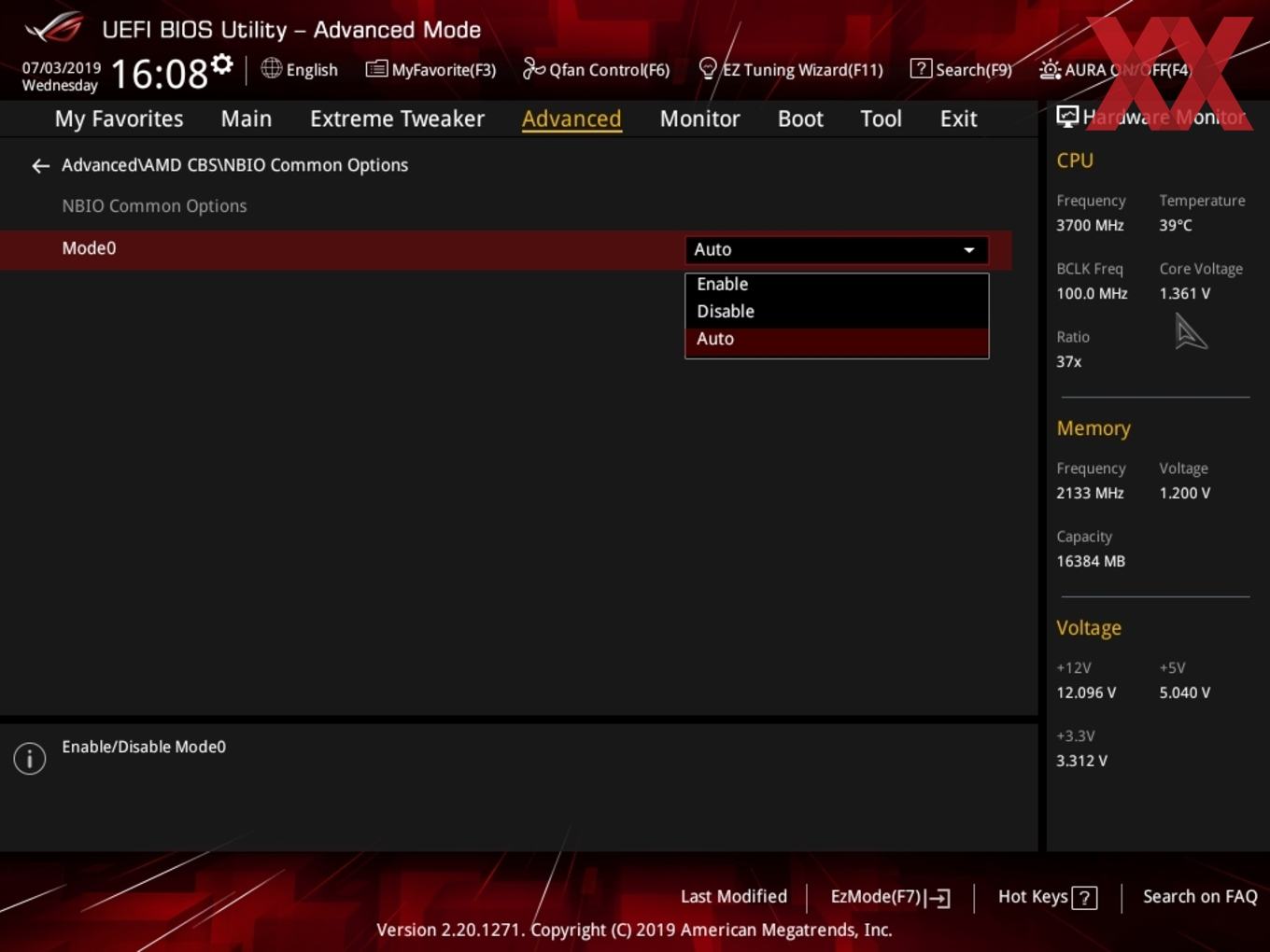Click memory frequency 2133 MHz value
This screenshot has height=952, width=1270.
pyautogui.click(x=1090, y=493)
